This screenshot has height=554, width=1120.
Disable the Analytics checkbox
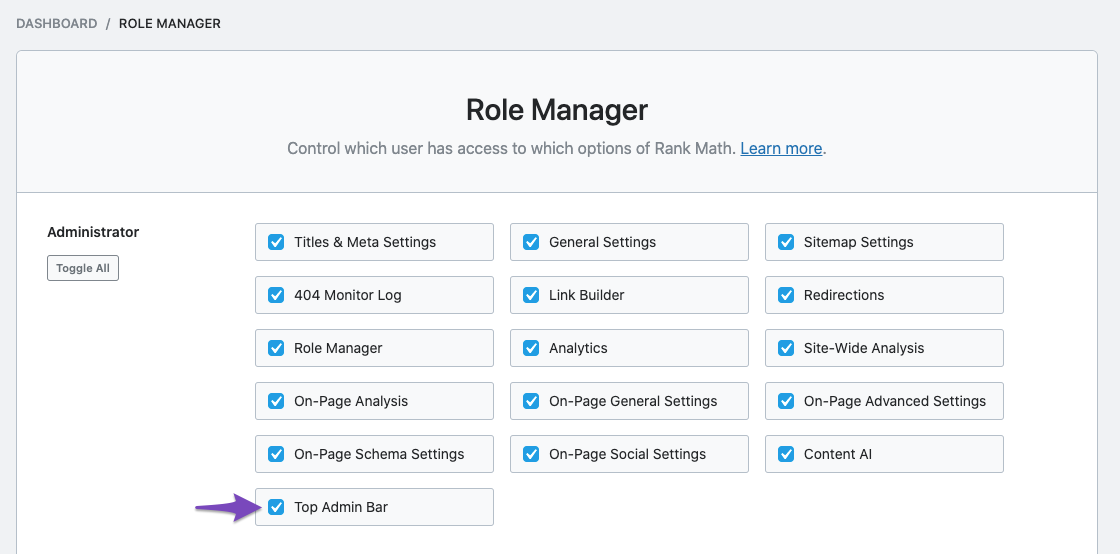pos(531,348)
